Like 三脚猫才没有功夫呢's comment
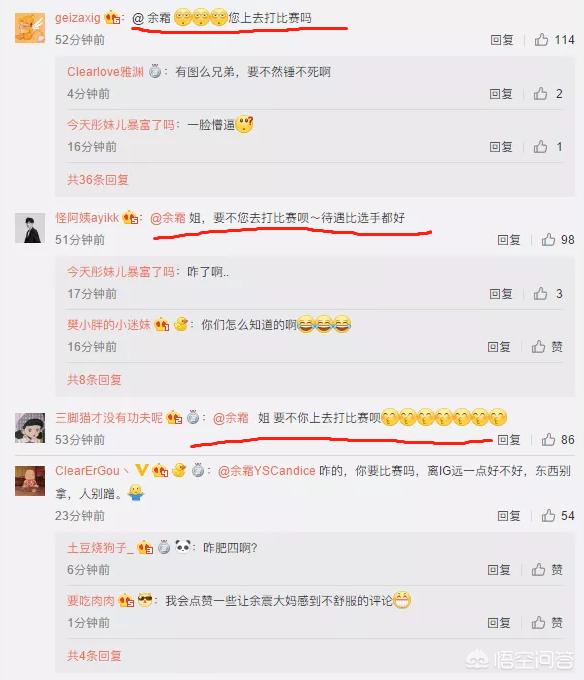 click(558, 440)
